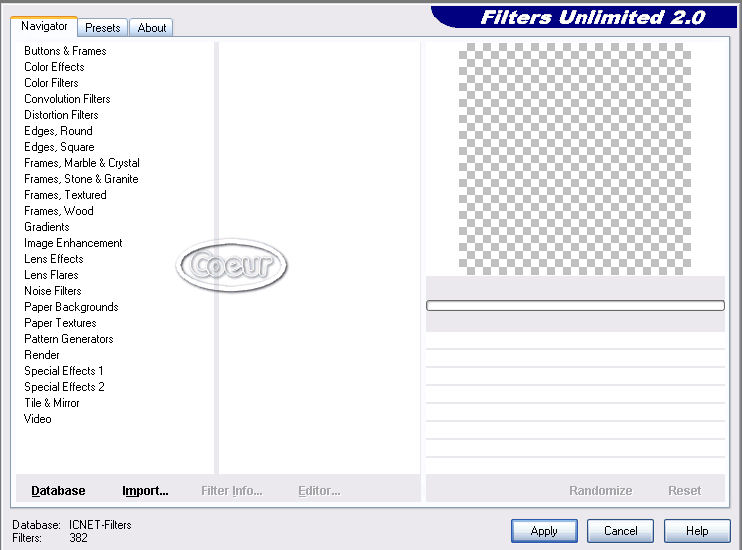Pick the Frames, Wood category
742x550 pixels.
[59, 211]
